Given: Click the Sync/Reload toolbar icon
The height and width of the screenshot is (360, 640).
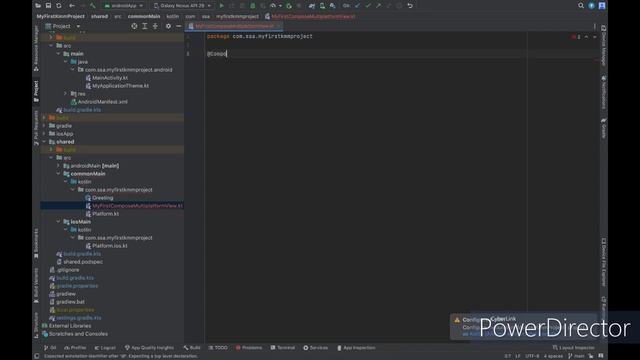Looking at the screenshot, I should 59,6.
